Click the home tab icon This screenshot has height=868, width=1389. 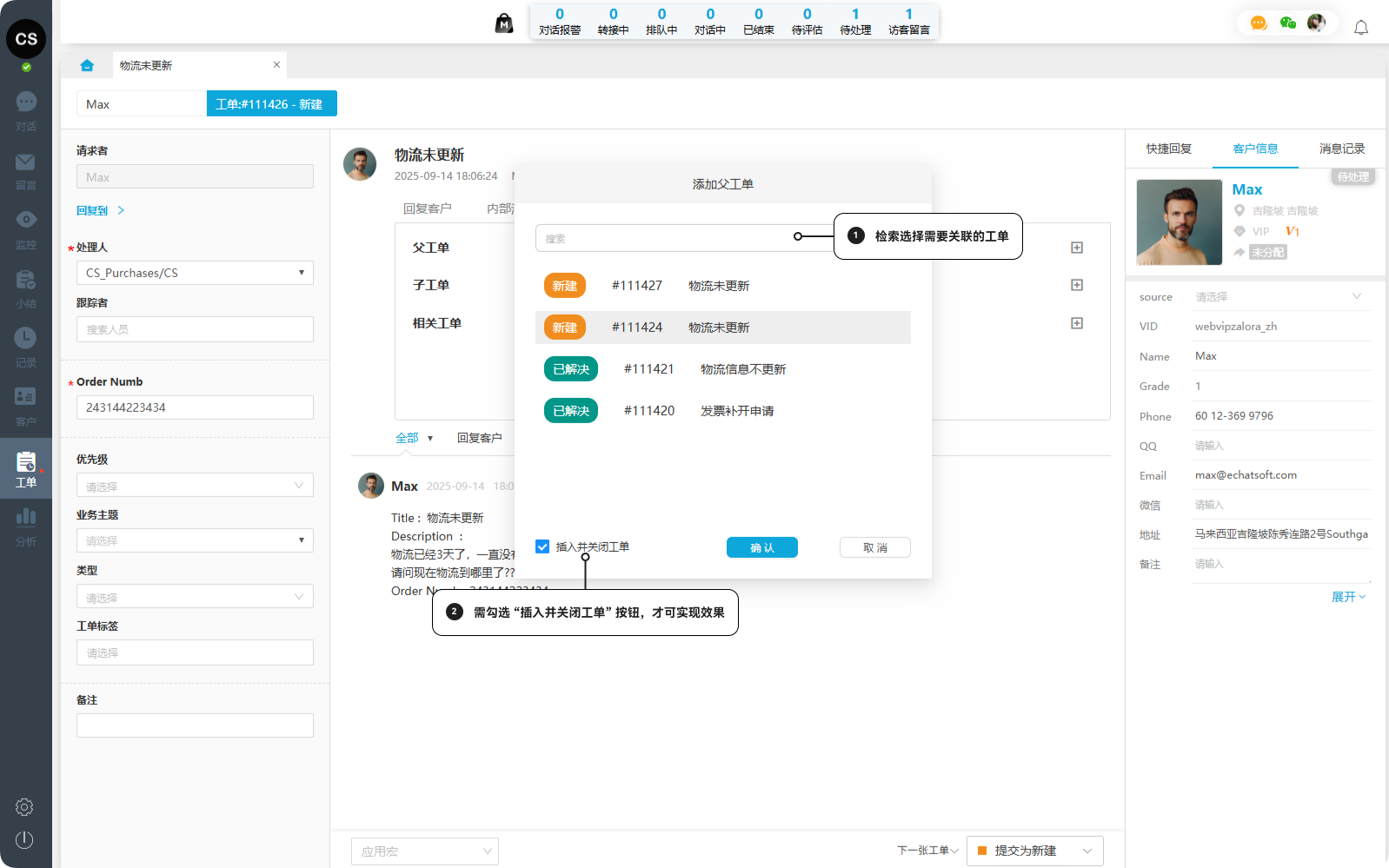click(x=87, y=65)
